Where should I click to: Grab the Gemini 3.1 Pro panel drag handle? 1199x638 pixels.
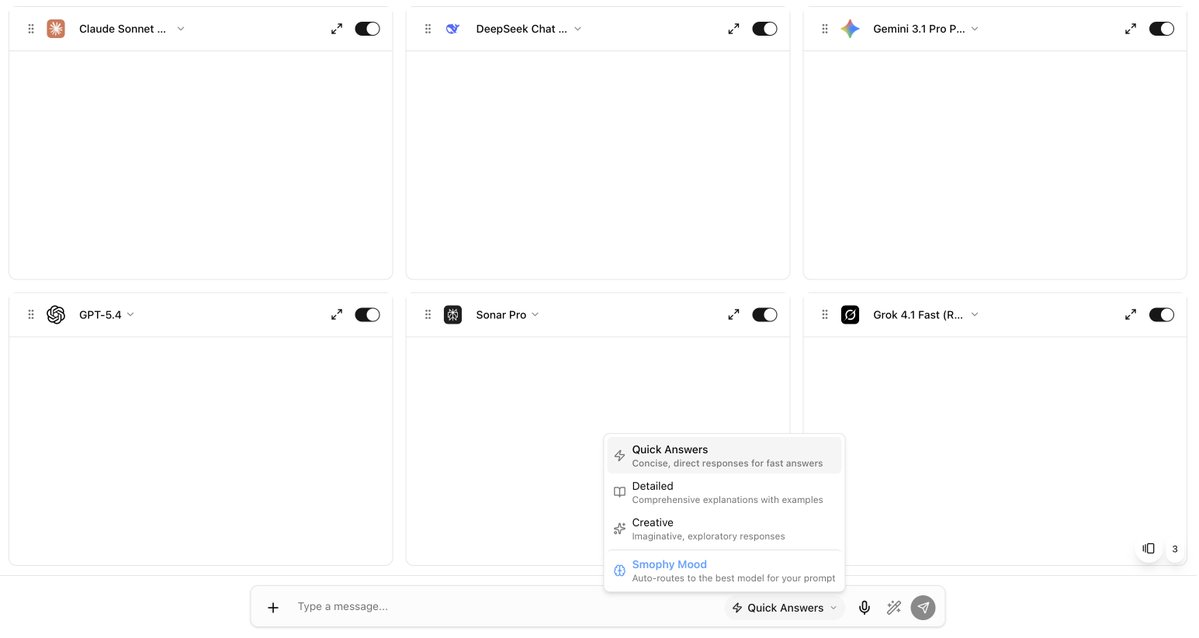click(x=824, y=29)
